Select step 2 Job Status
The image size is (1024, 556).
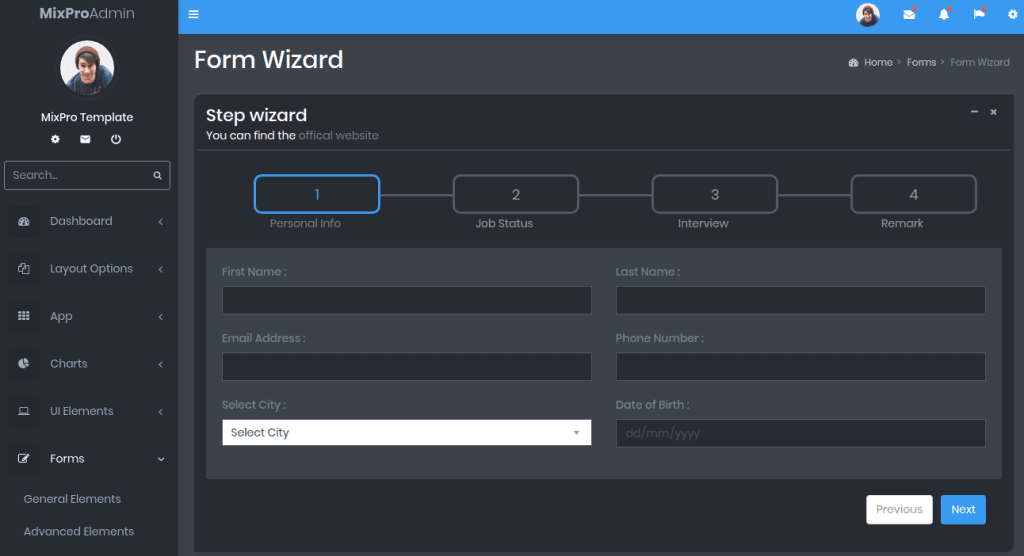click(x=515, y=194)
